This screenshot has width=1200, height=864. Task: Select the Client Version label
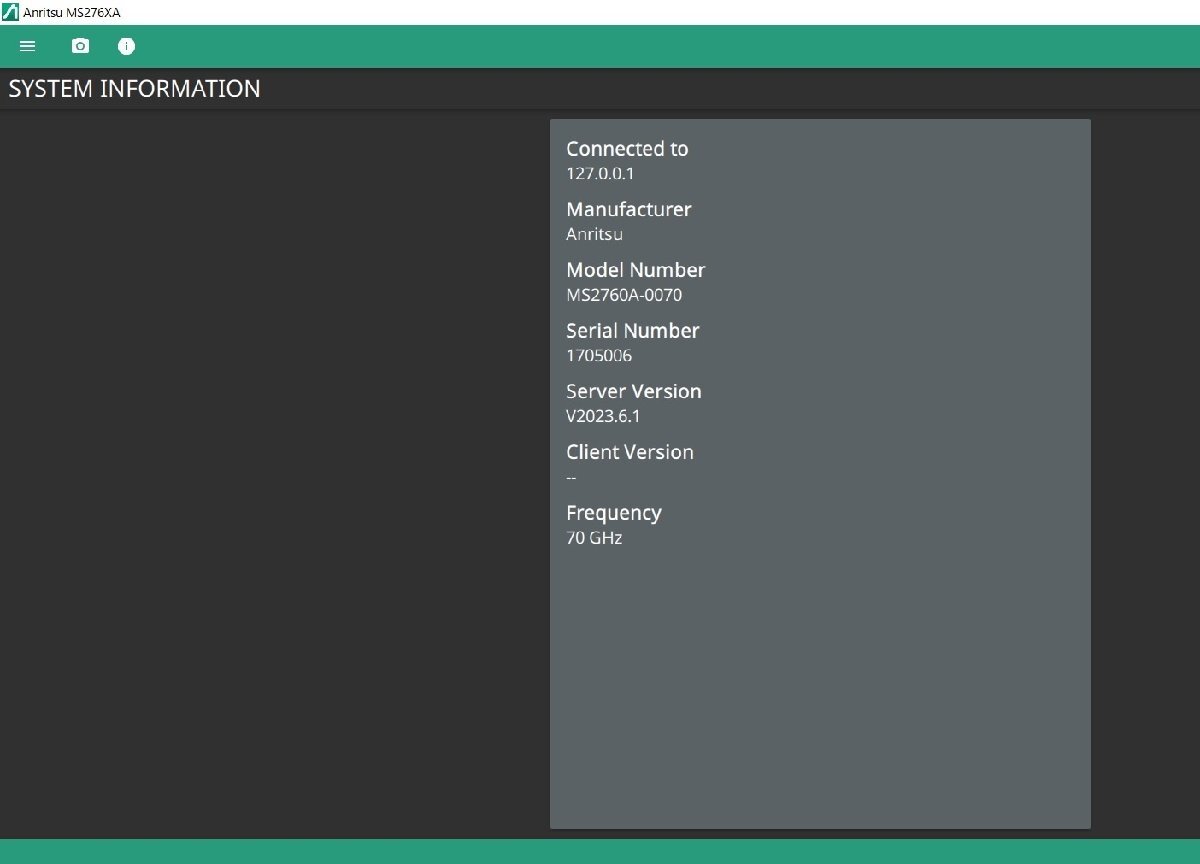(x=629, y=452)
